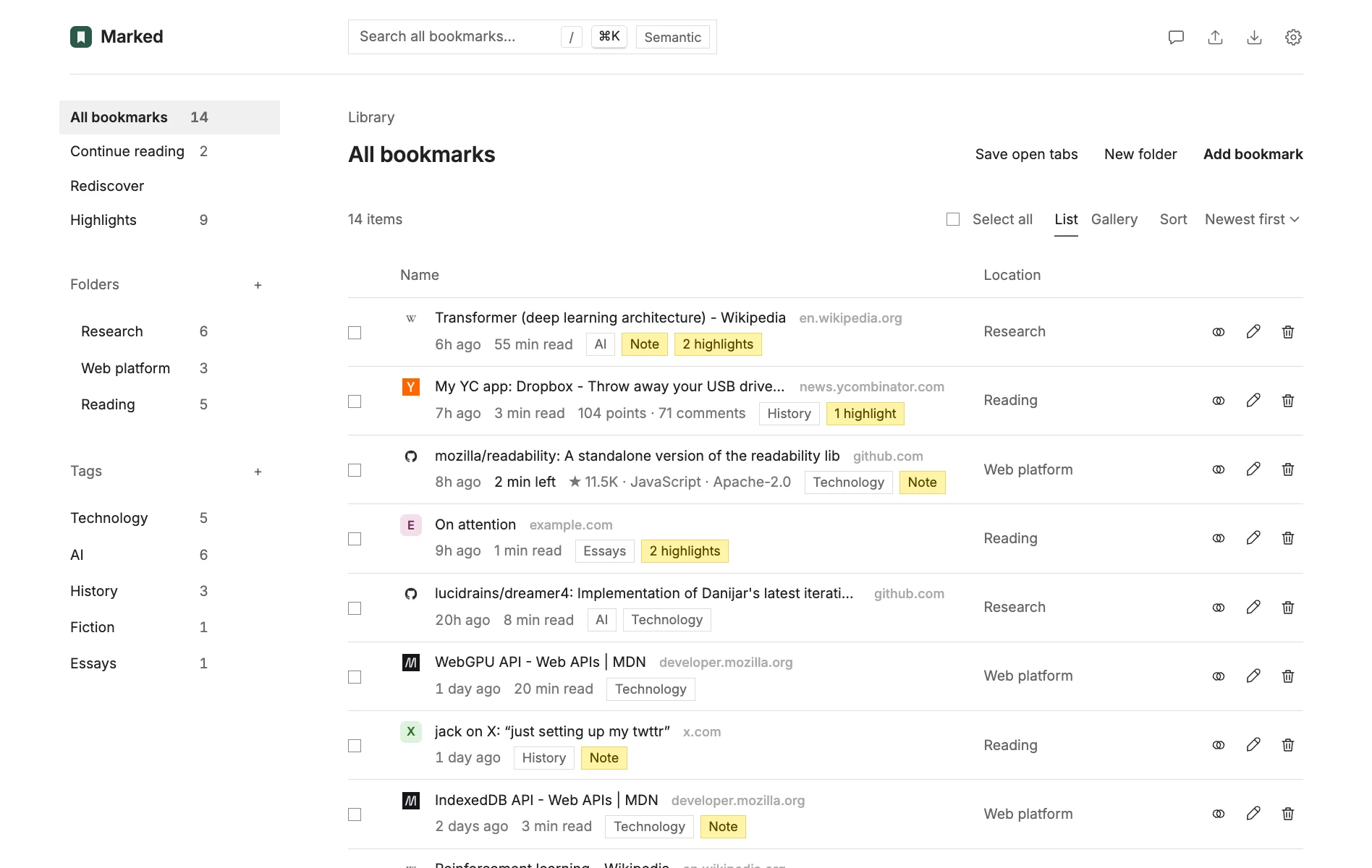Viewport: 1372px width, 868px height.
Task: Delete the mozilla/readability bookmark
Action: pos(1288,469)
